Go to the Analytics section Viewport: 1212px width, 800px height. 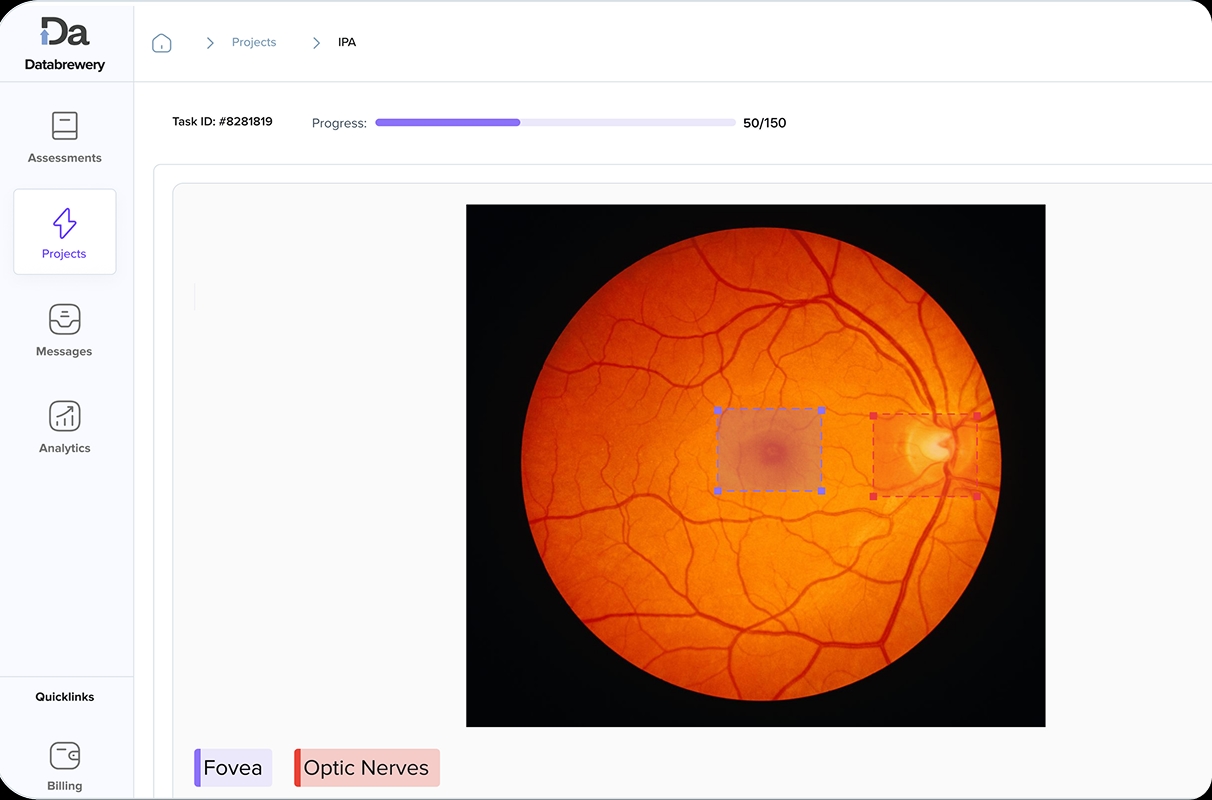pos(64,426)
